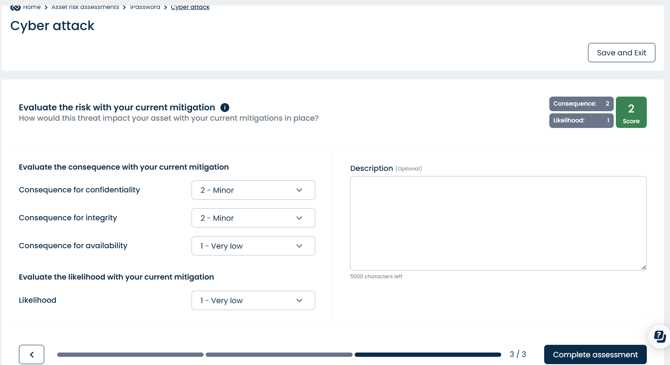
Task: Click into the Description text area
Action: tap(498, 223)
